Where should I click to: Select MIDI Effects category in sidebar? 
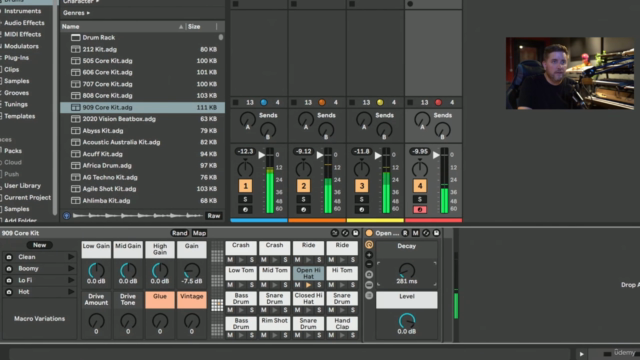click(22, 34)
